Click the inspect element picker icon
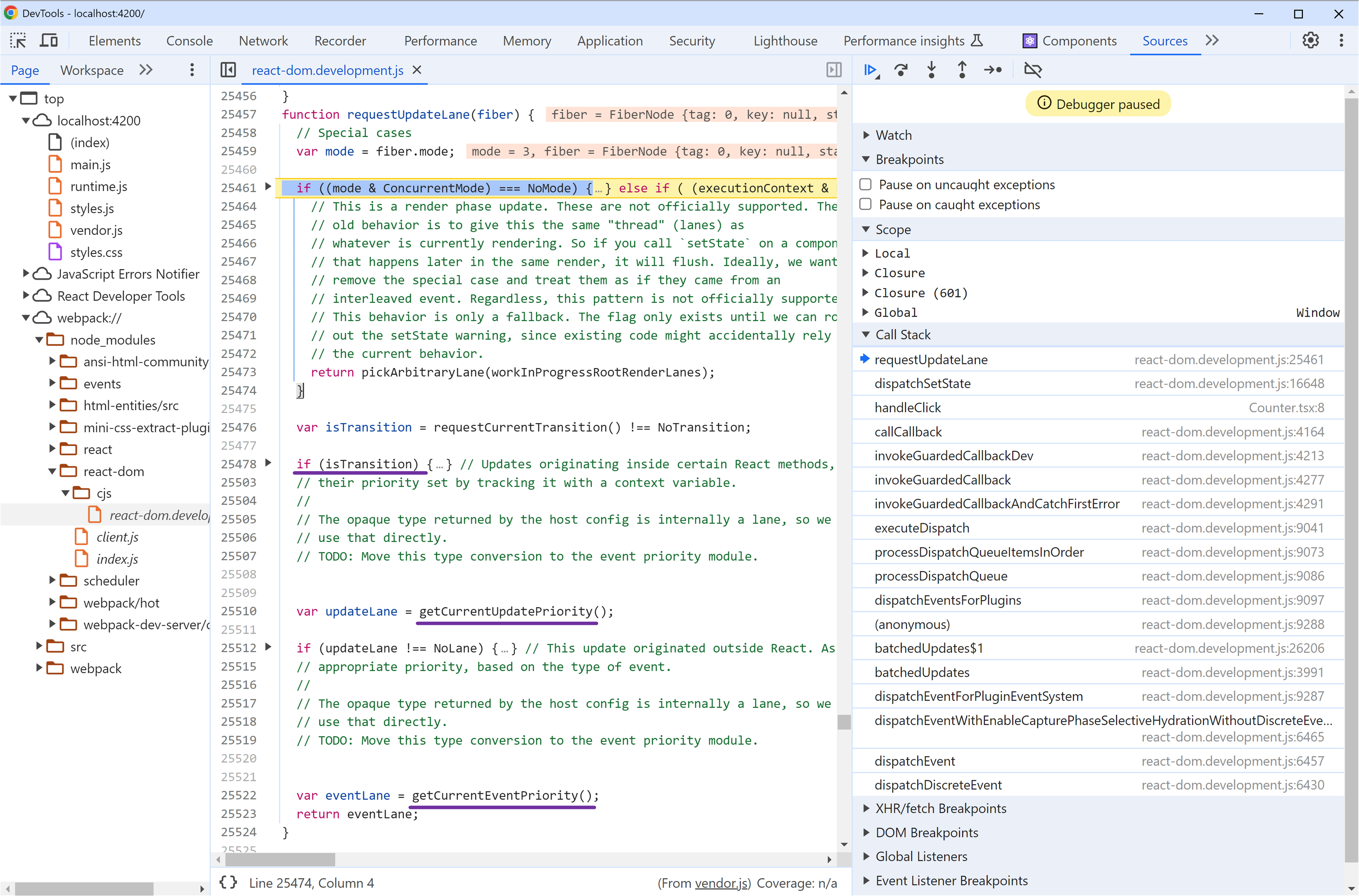This screenshot has width=1359, height=896. [x=18, y=41]
